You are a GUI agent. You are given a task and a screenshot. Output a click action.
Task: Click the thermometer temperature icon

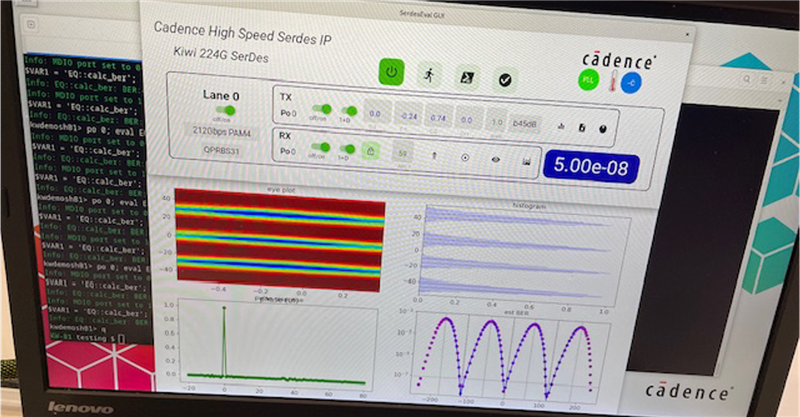(x=609, y=83)
